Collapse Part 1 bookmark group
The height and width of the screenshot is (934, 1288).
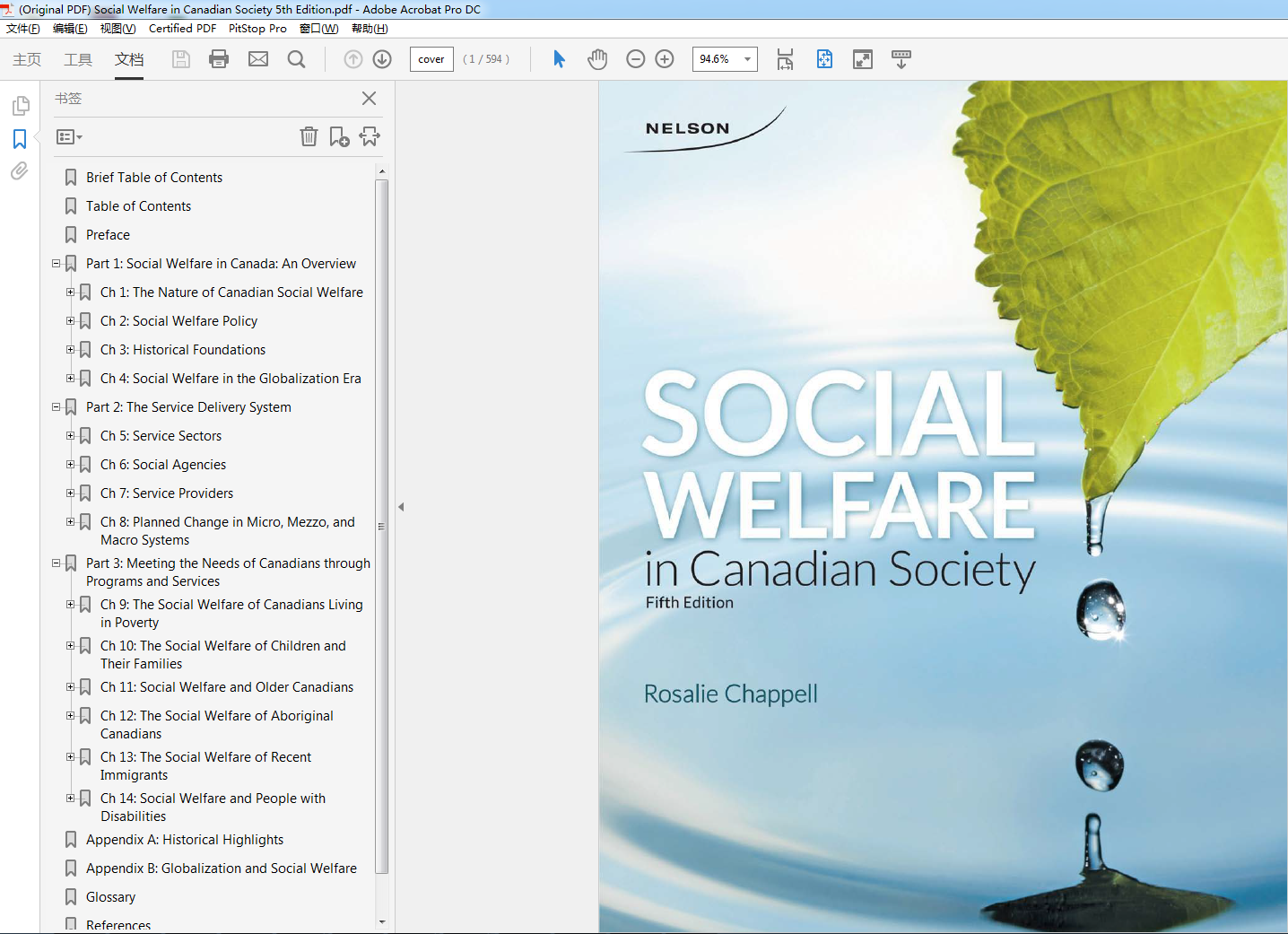click(56, 264)
